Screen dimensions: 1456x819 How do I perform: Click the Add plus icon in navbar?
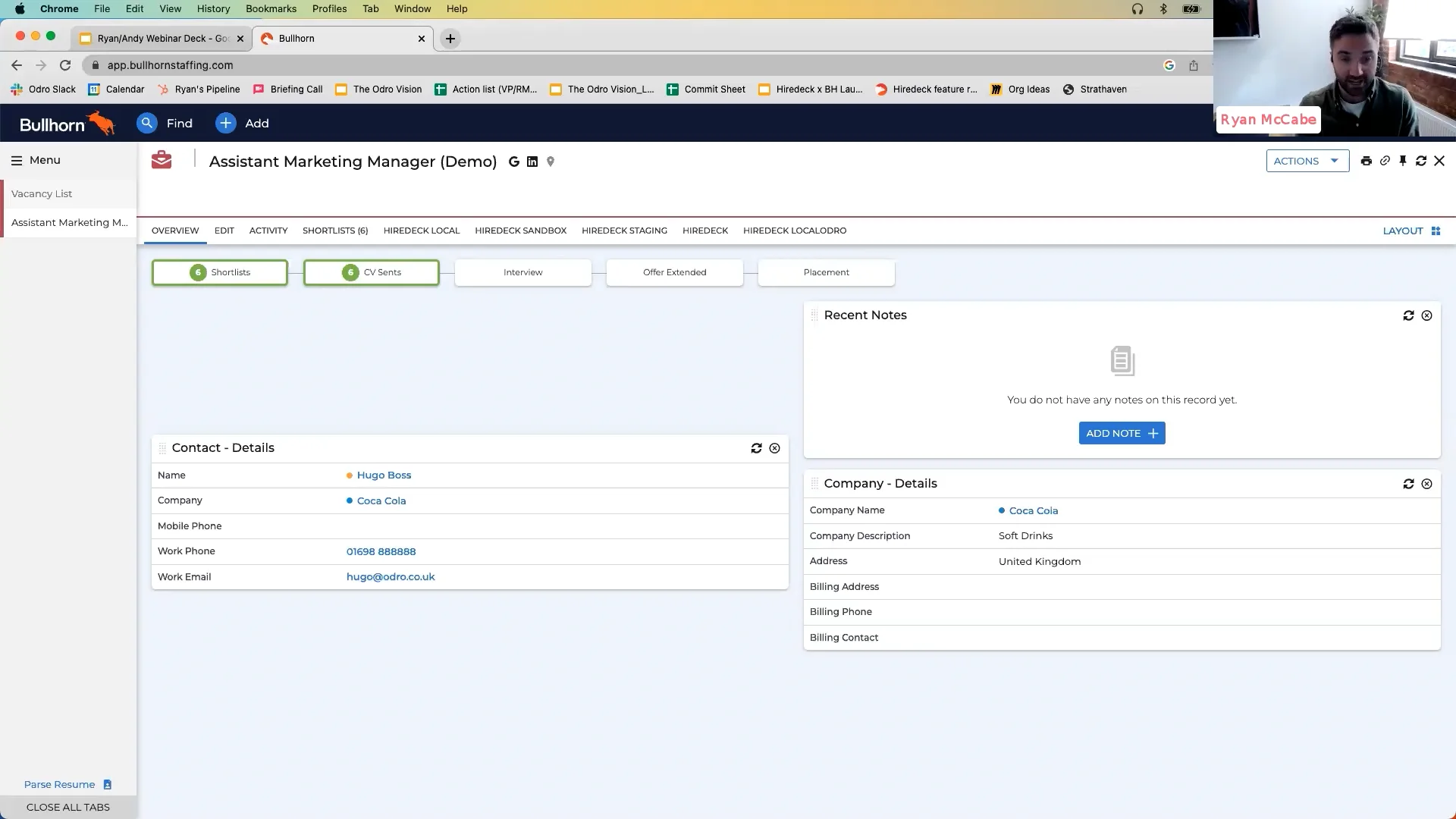pyautogui.click(x=225, y=123)
